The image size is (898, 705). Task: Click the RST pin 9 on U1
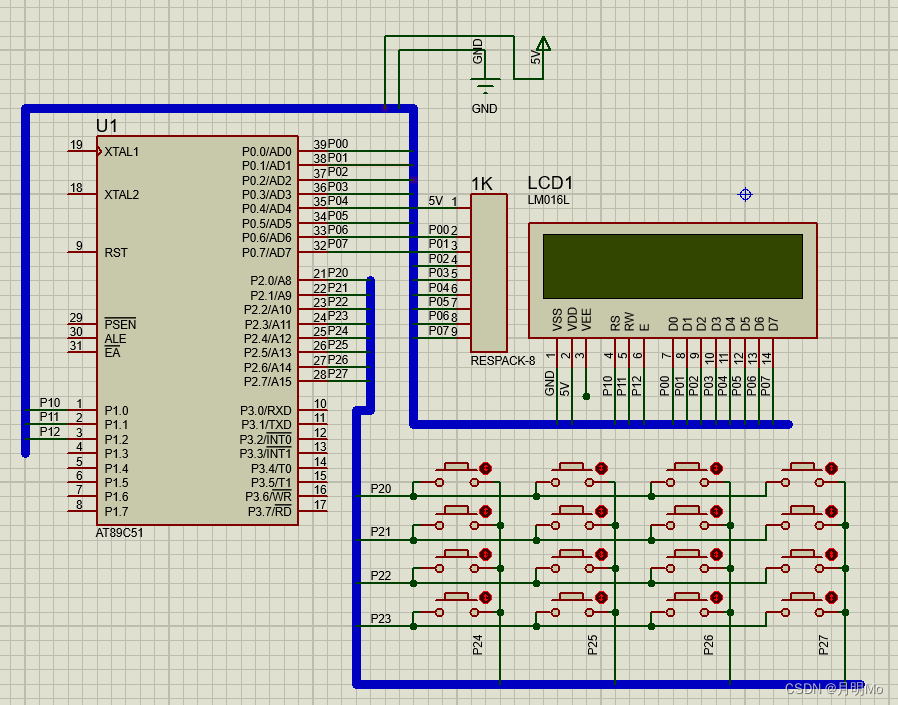(82, 253)
